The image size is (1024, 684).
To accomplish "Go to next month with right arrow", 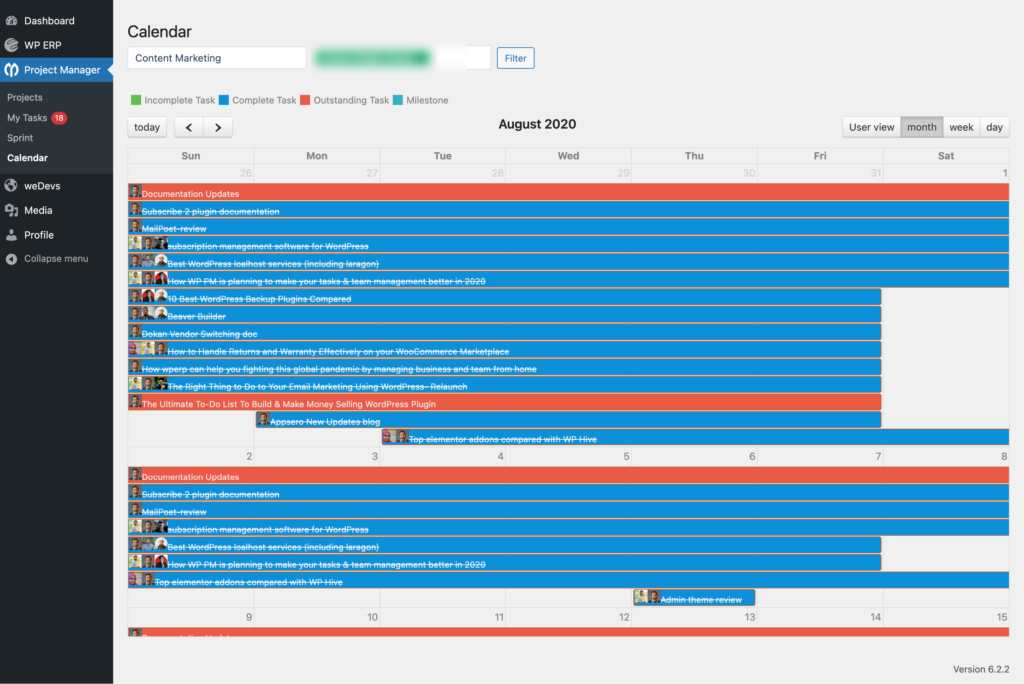I will [x=218, y=127].
